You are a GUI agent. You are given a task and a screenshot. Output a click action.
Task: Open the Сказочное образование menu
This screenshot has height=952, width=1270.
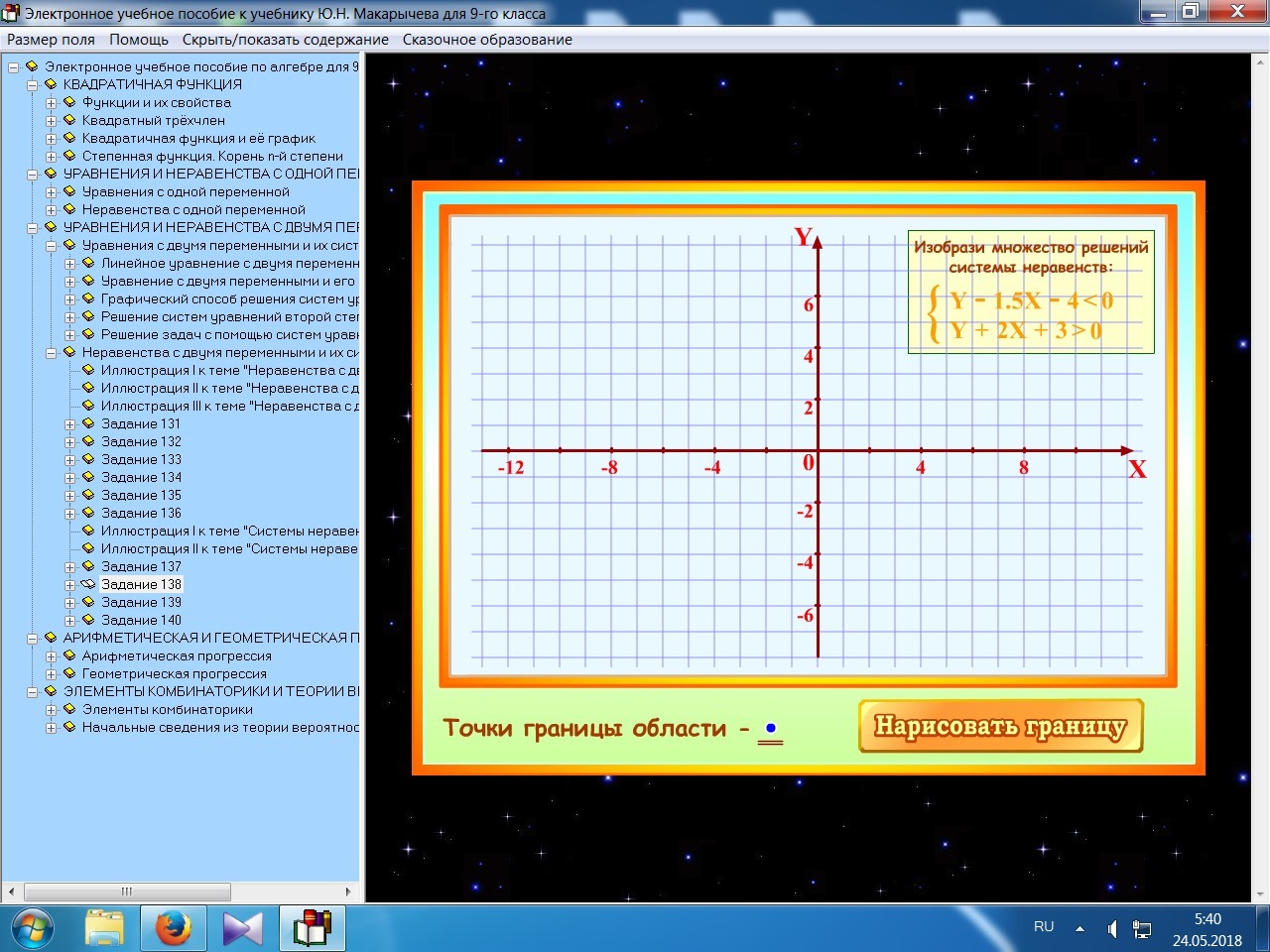click(486, 40)
